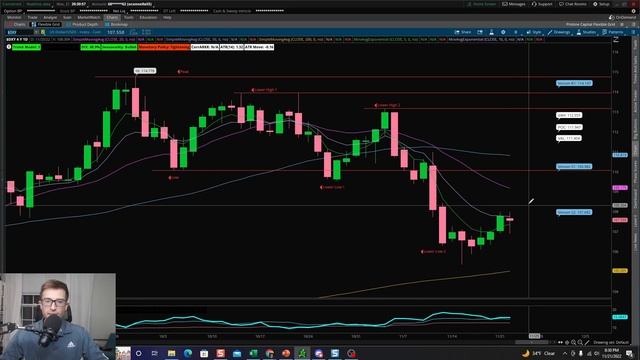Open Microsoft Edge from the taskbar
This screenshot has width=640, height=360.
pyautogui.click(x=188, y=353)
